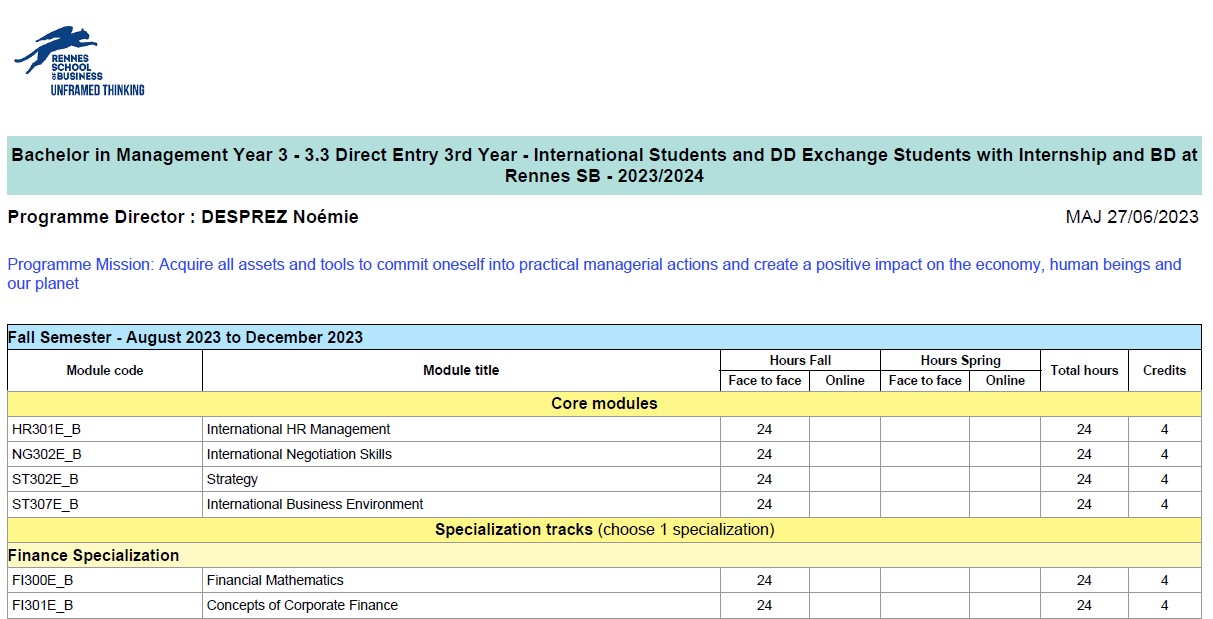Select module code HR301E_B
The height and width of the screenshot is (619, 1213).
[46, 429]
